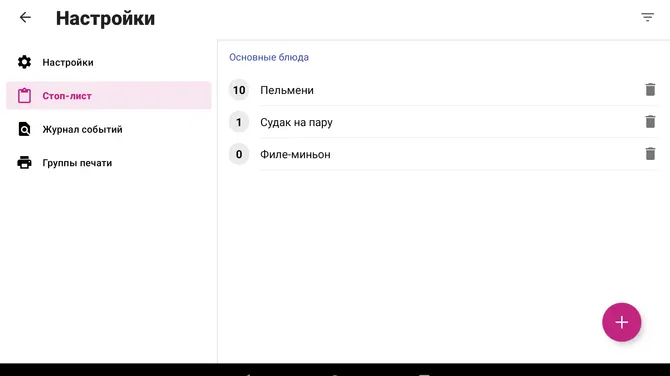Add a stop-list item with plus button
This screenshot has height=376, width=670.
[621, 322]
